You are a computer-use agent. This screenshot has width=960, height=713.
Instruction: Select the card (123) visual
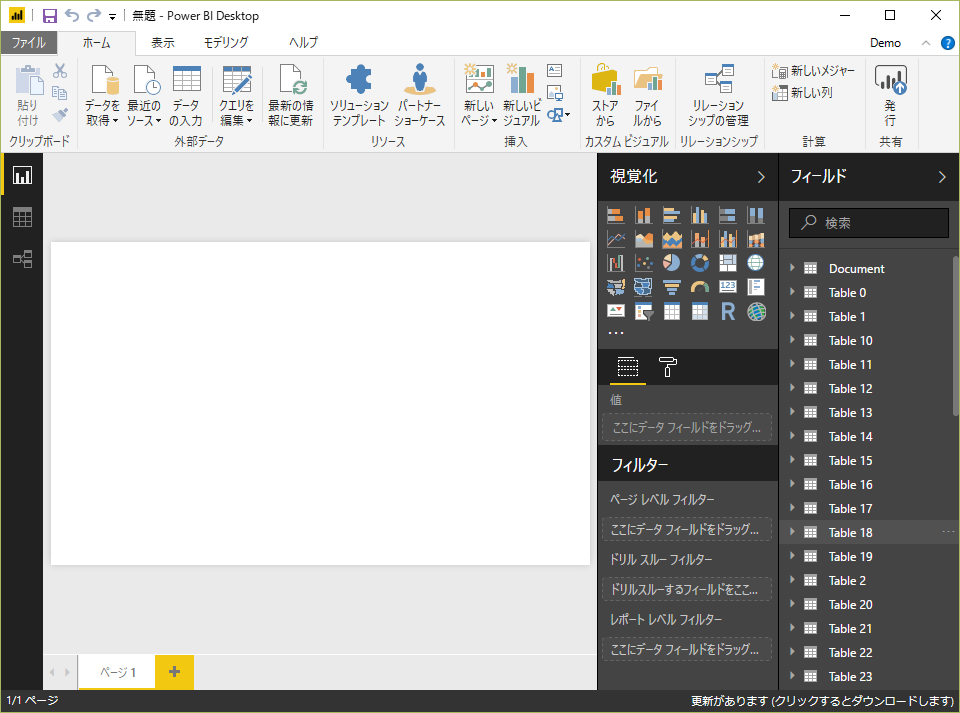pos(728,287)
